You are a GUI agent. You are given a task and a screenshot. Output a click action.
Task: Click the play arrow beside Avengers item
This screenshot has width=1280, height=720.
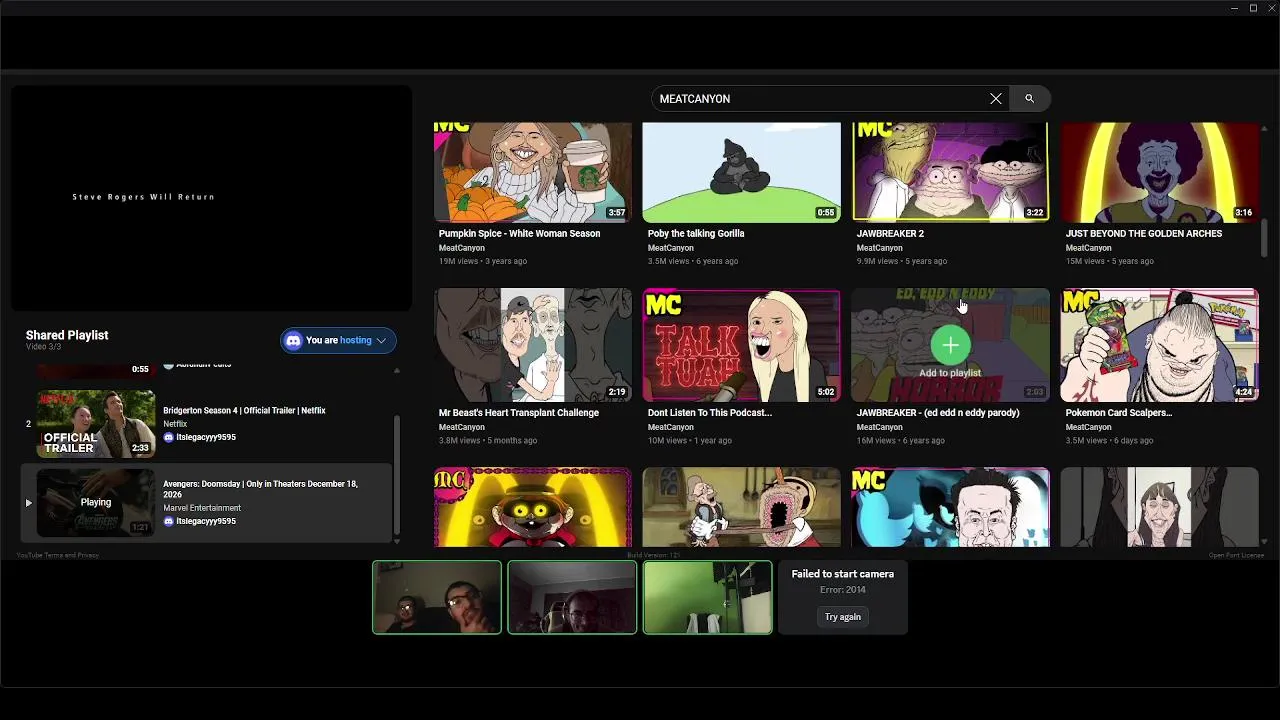pos(28,503)
